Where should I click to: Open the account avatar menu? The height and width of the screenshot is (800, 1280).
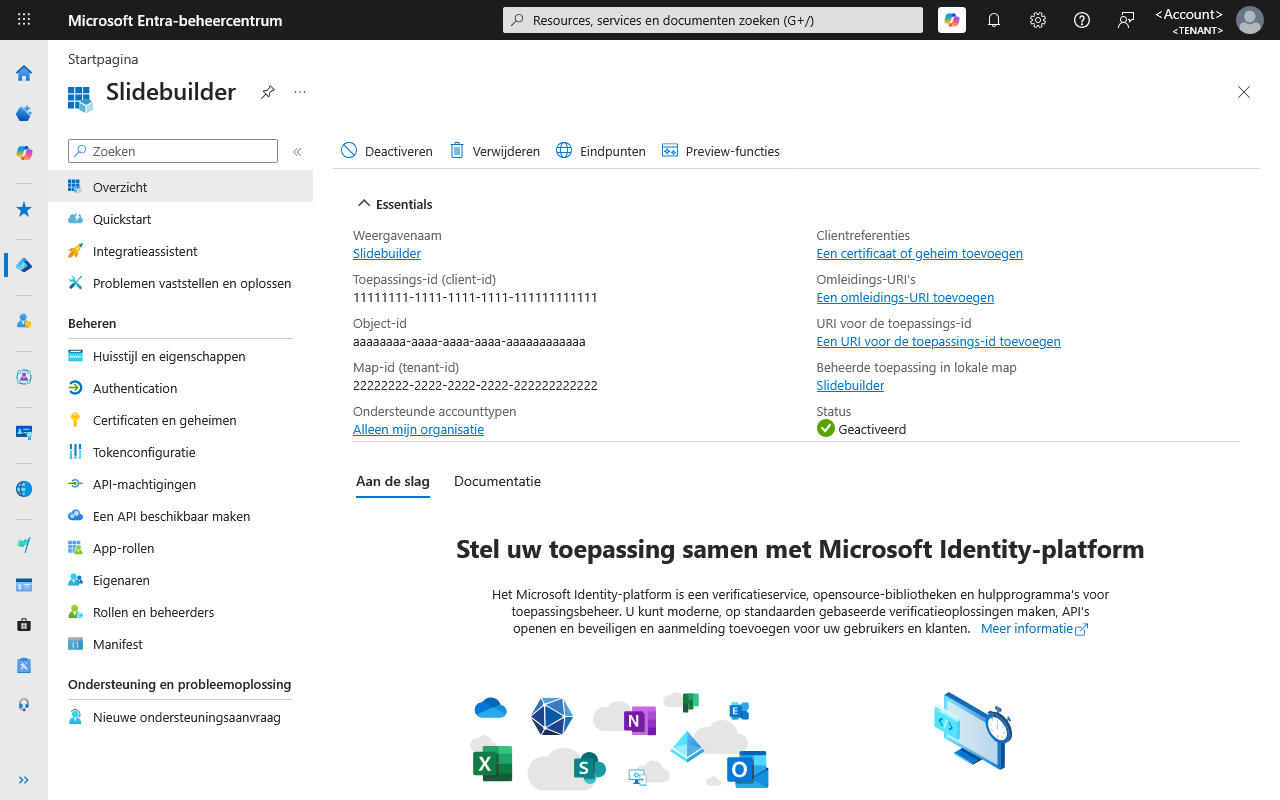click(1250, 20)
